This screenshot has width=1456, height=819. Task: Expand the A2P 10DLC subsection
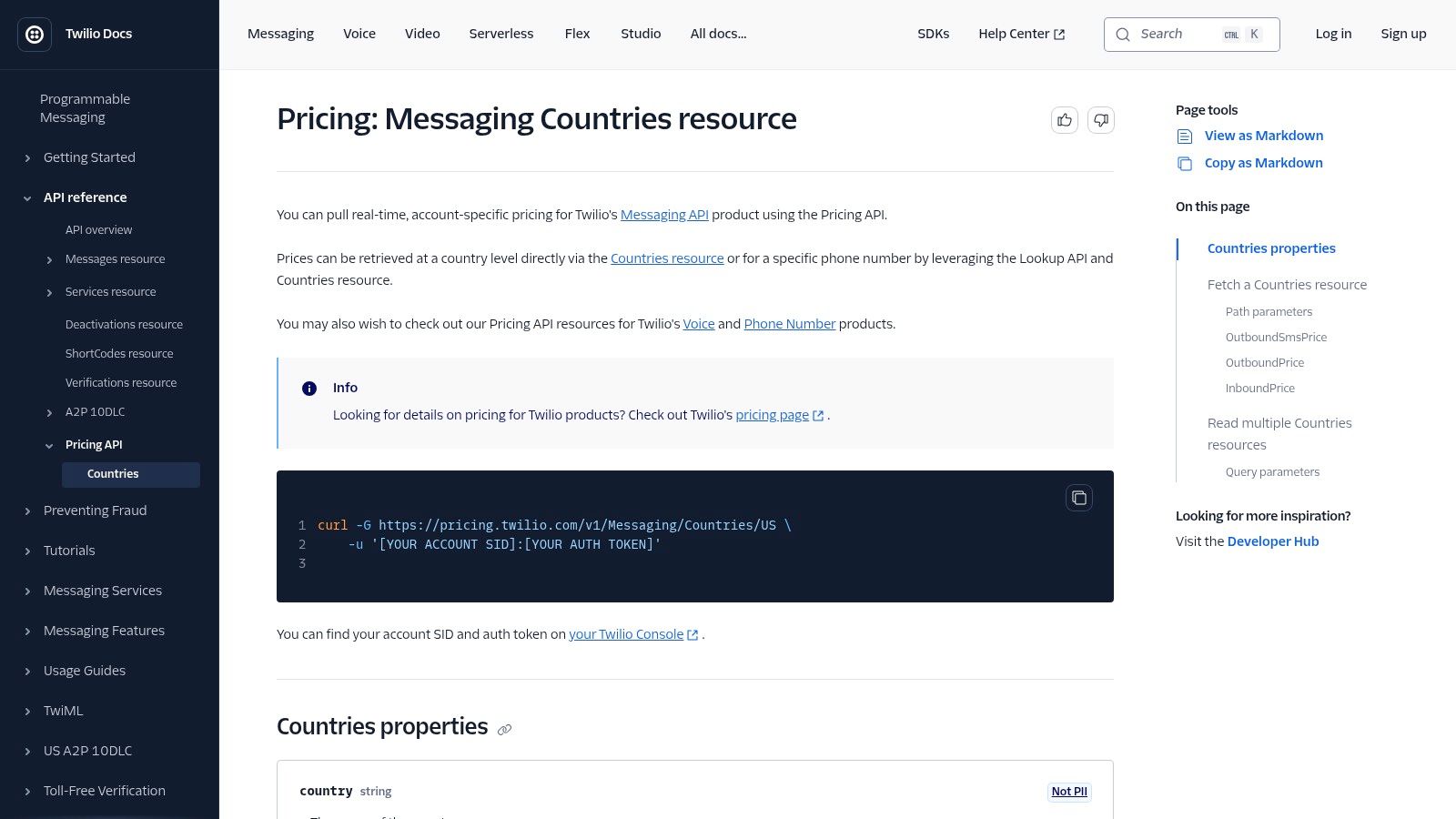click(x=49, y=413)
